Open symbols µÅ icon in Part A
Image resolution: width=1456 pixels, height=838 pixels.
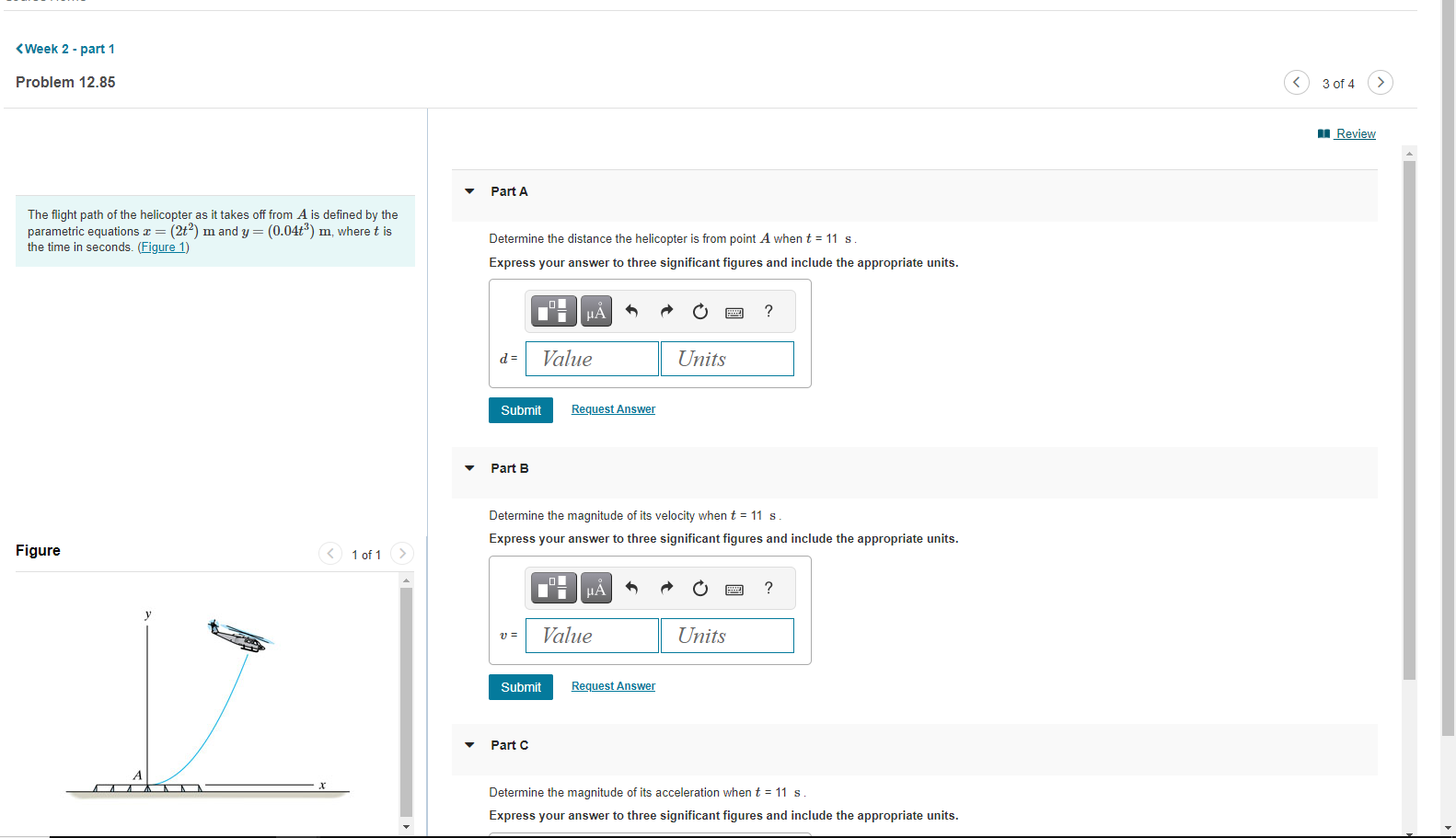tap(596, 311)
